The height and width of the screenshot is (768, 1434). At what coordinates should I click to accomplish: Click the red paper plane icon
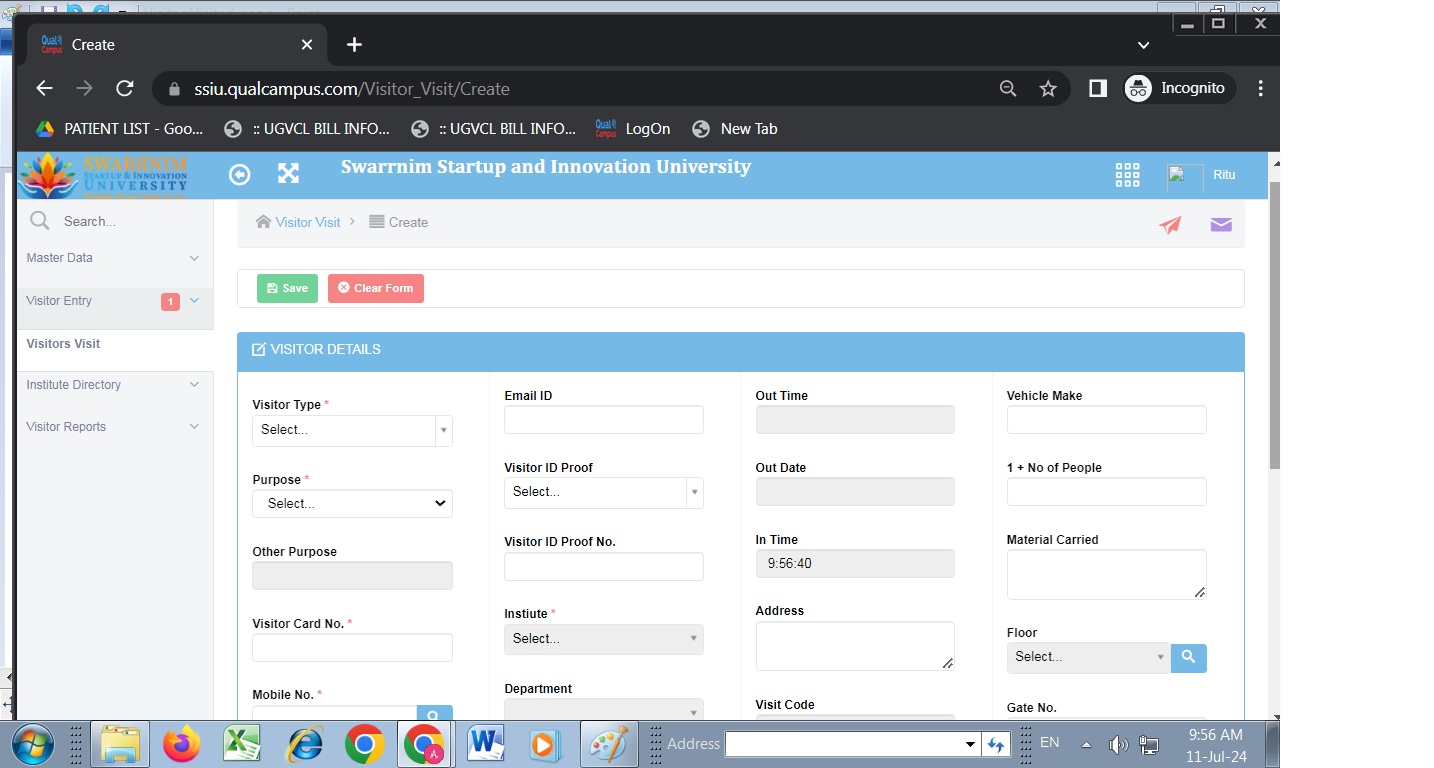[1170, 225]
